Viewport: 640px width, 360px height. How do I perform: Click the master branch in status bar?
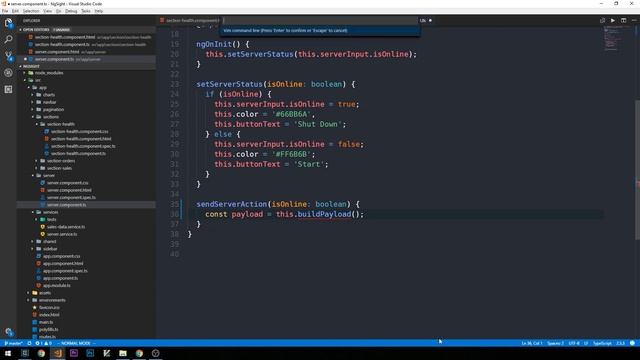(x=13, y=343)
